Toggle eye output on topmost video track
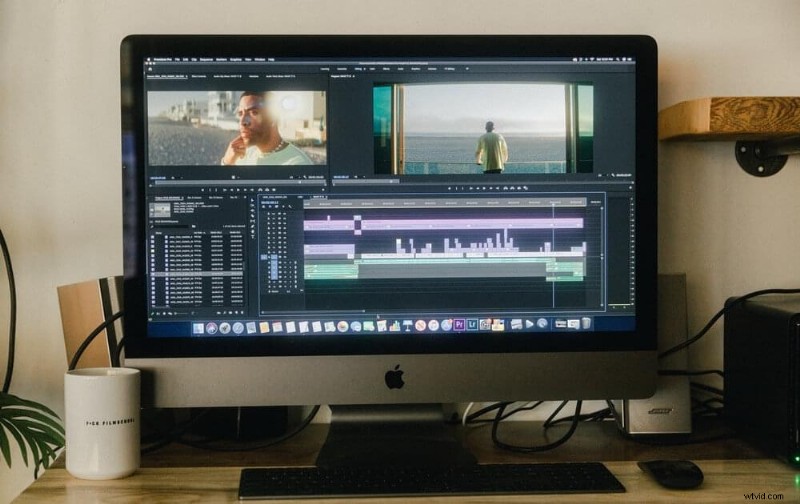The width and height of the screenshot is (800, 504). pyautogui.click(x=284, y=214)
